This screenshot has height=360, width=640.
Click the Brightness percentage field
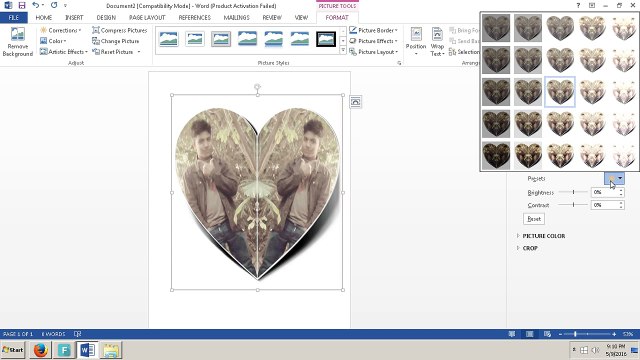pyautogui.click(x=604, y=192)
